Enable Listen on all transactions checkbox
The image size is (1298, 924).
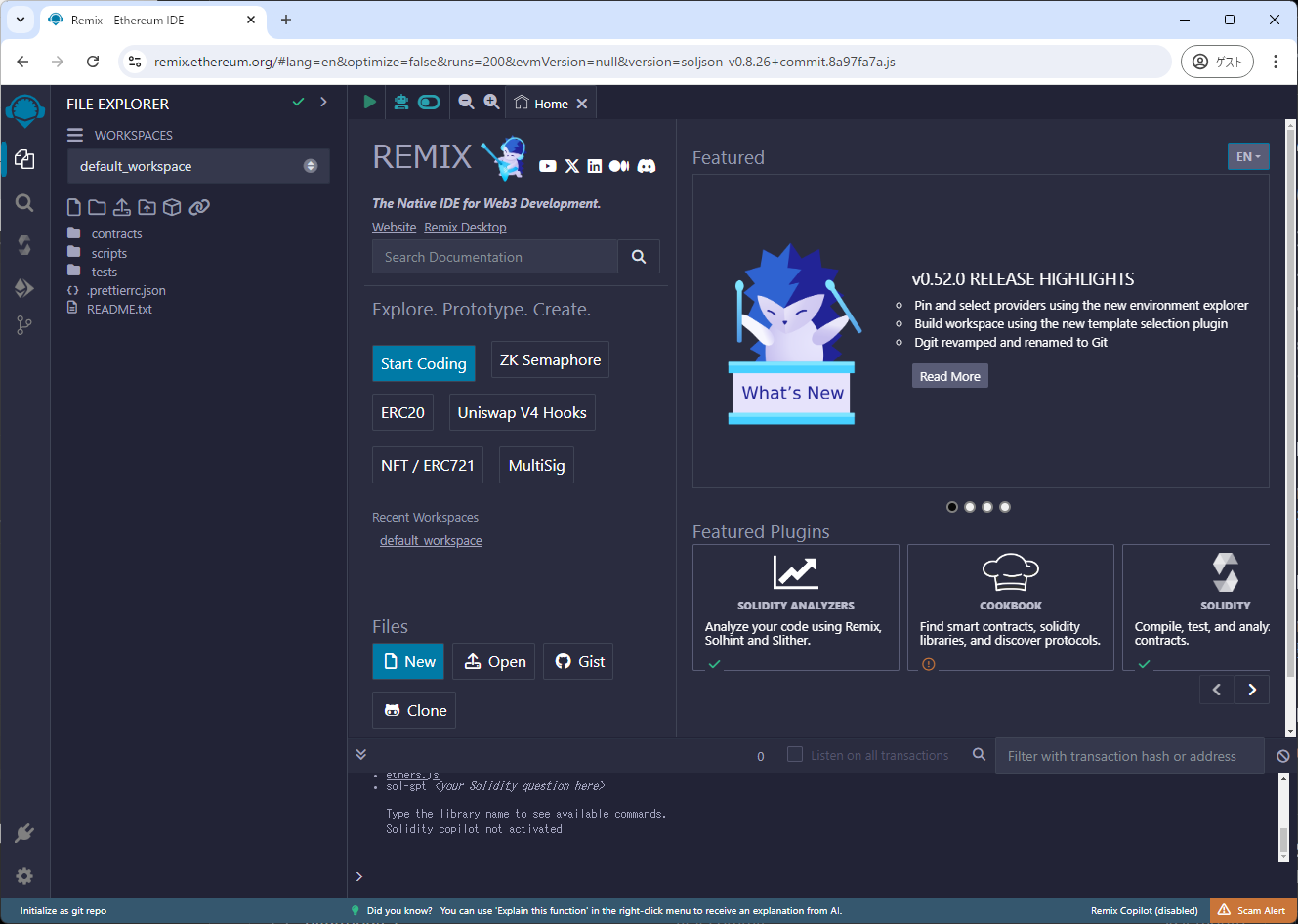(x=795, y=754)
